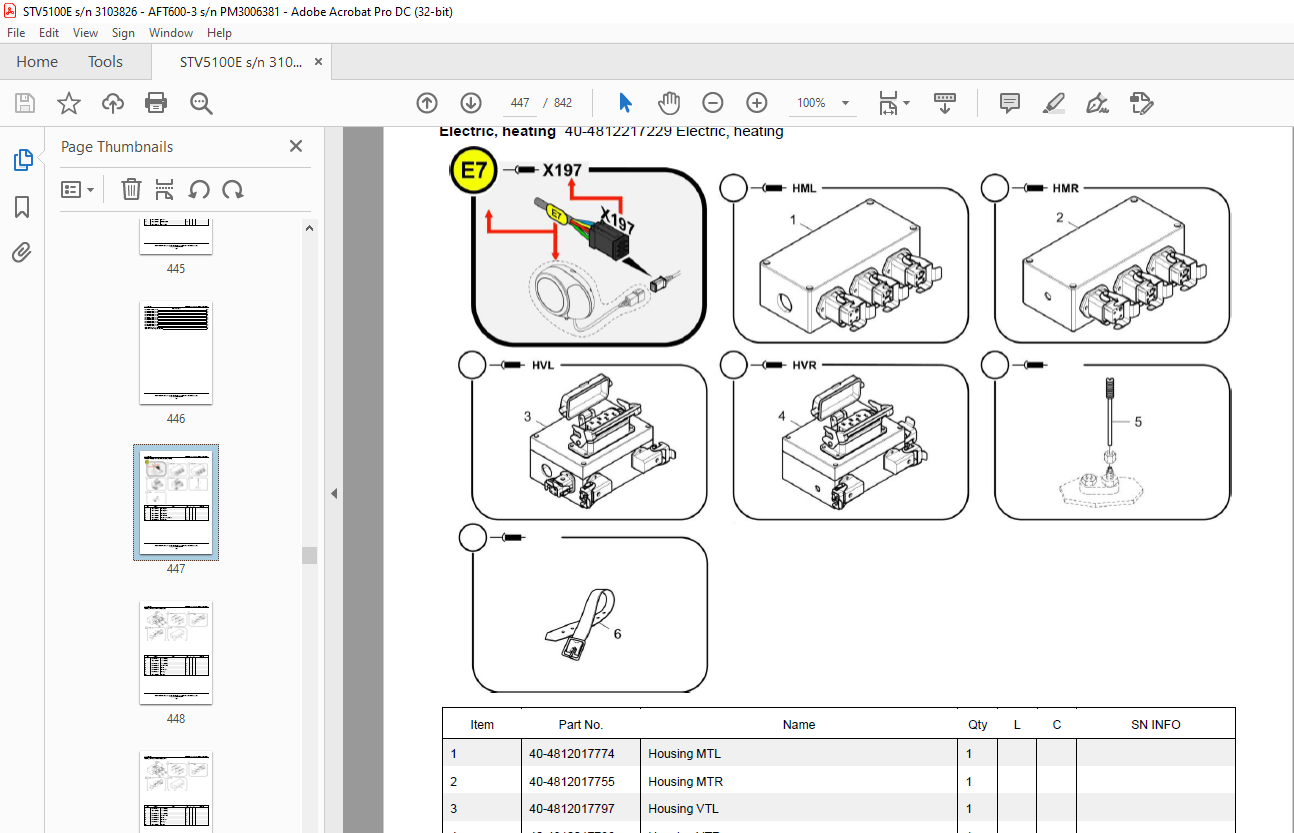Activate the hand pan tool
Image resolution: width=1294 pixels, height=833 pixels.
[669, 103]
